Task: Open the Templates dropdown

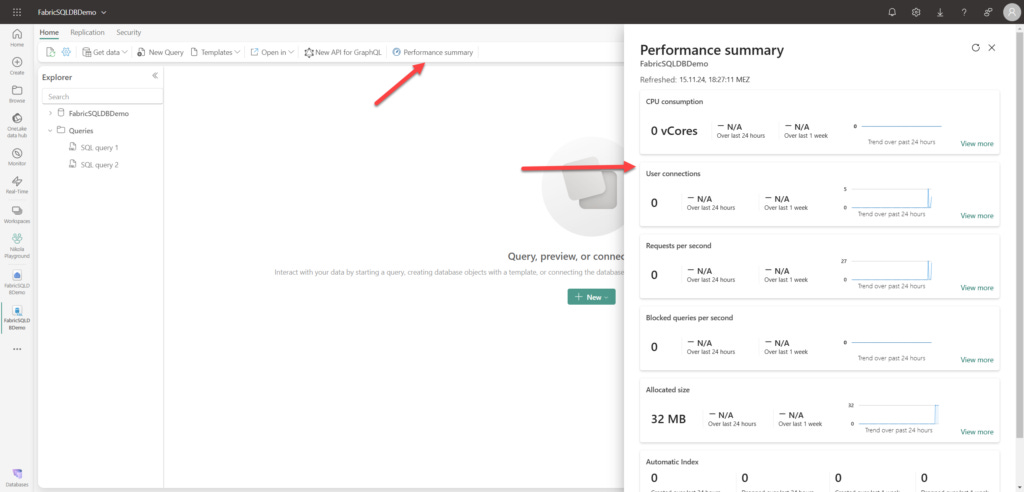Action: 216,52
